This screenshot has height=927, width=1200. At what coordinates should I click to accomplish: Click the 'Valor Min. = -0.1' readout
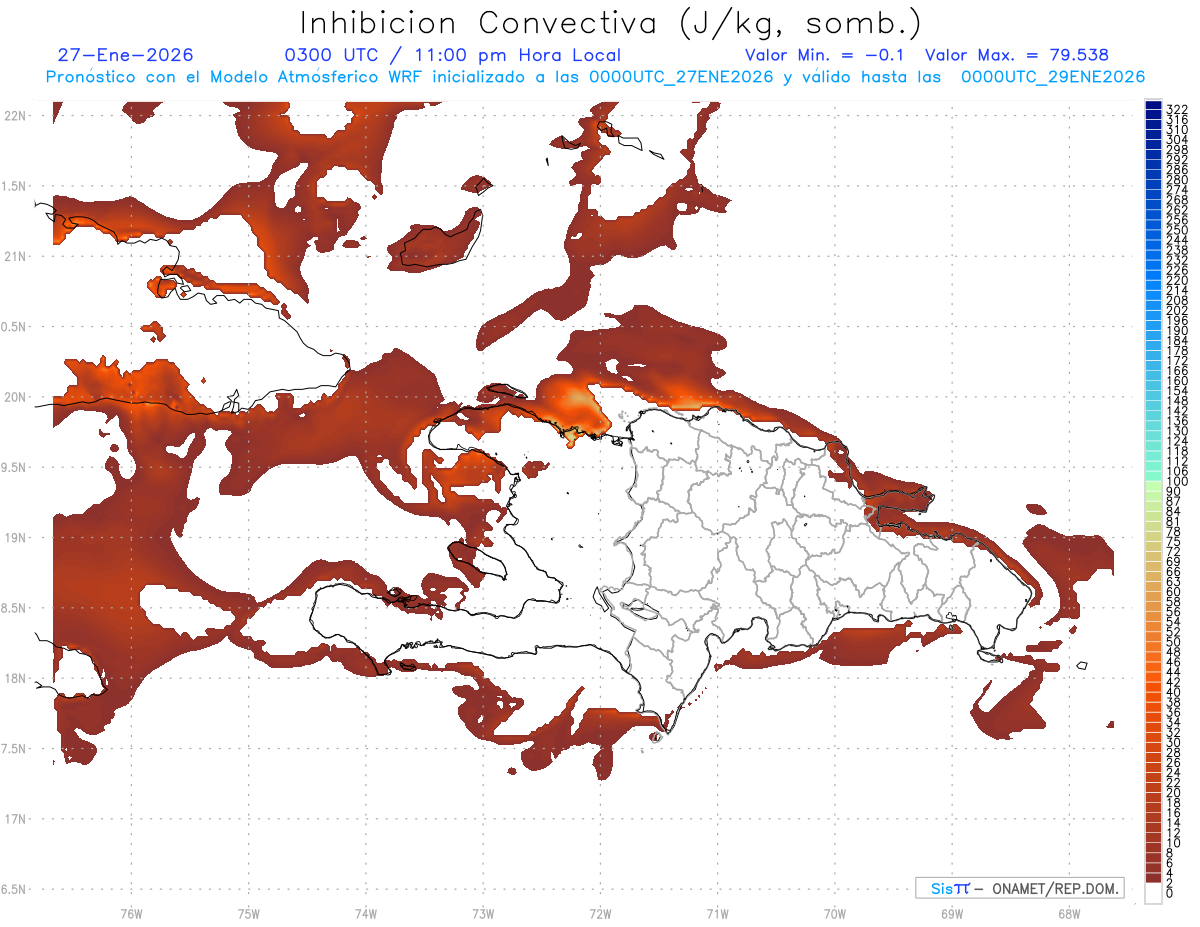[825, 56]
